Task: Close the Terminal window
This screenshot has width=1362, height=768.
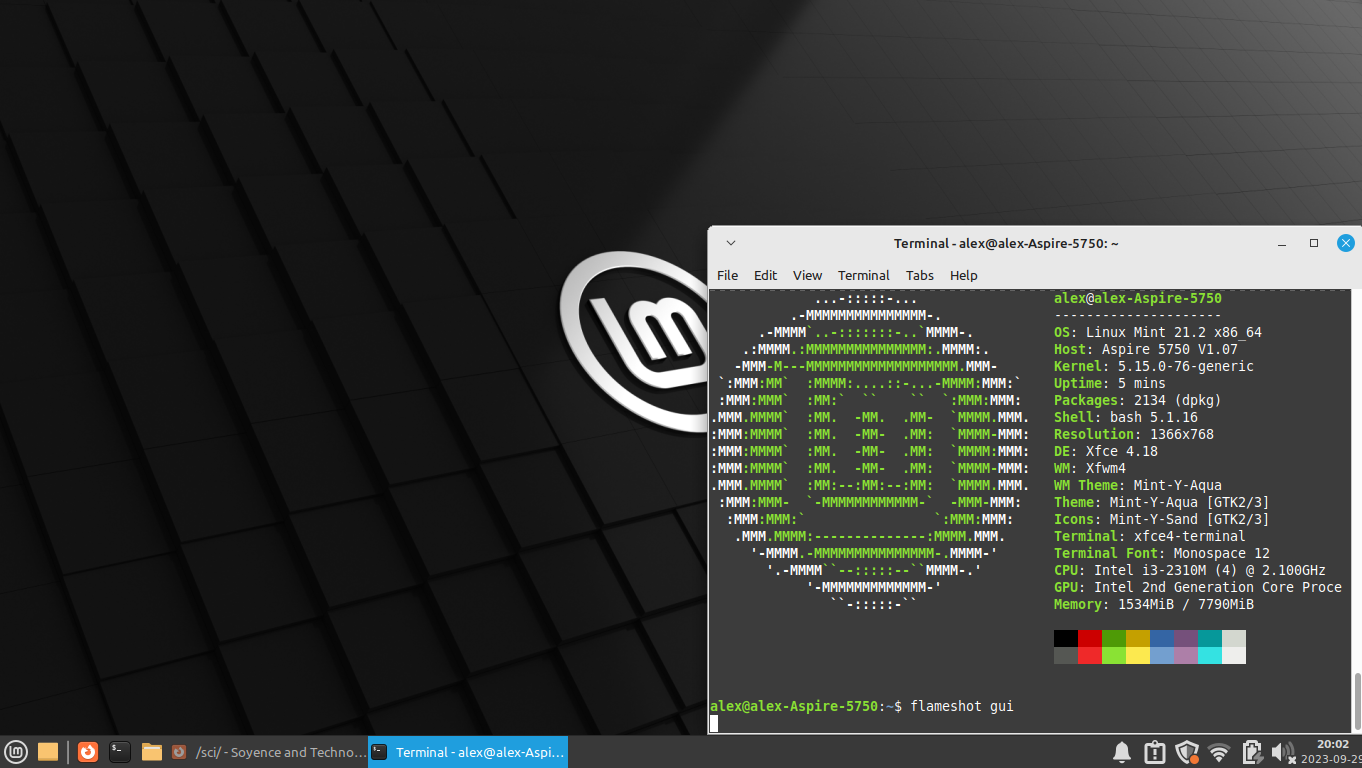Action: pyautogui.click(x=1346, y=243)
